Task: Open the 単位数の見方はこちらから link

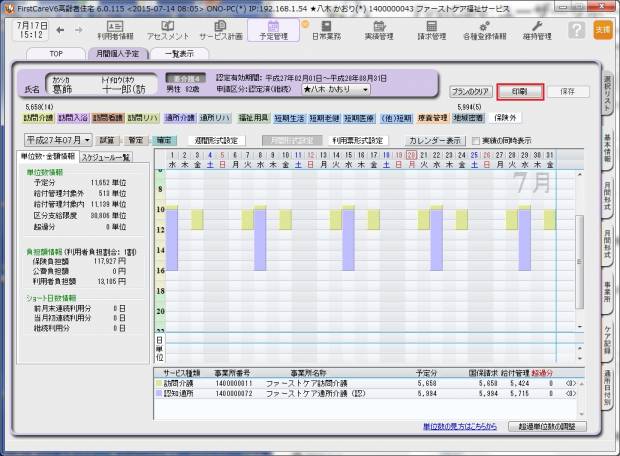Action: [461, 427]
